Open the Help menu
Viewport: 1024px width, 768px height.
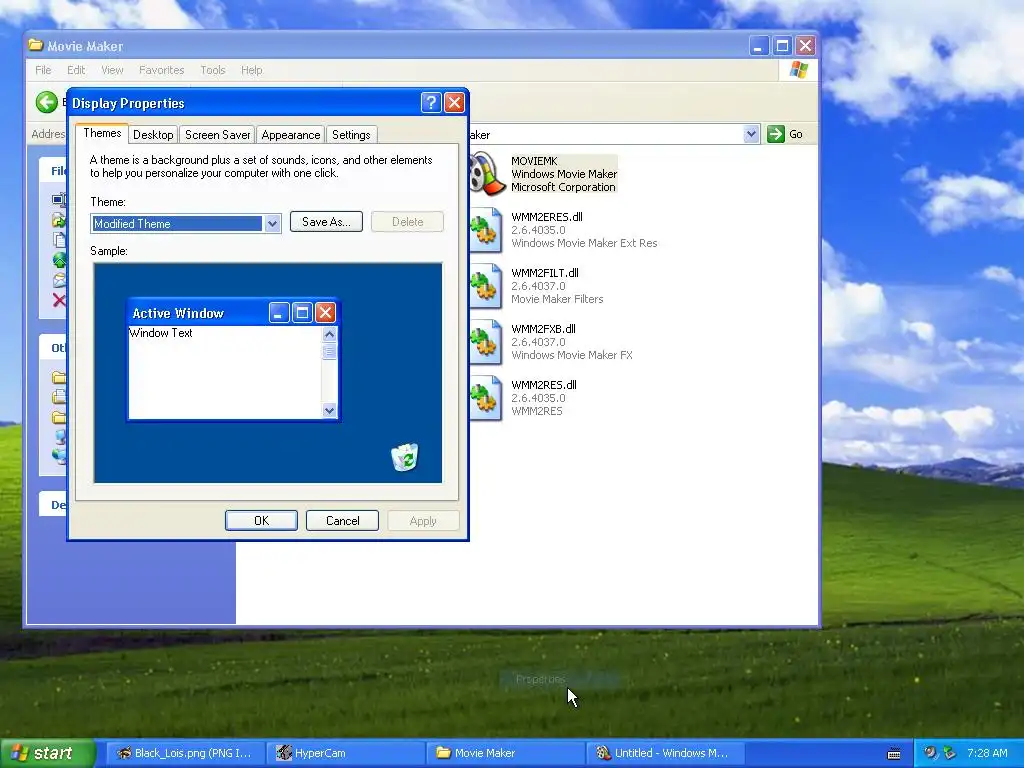click(x=251, y=70)
